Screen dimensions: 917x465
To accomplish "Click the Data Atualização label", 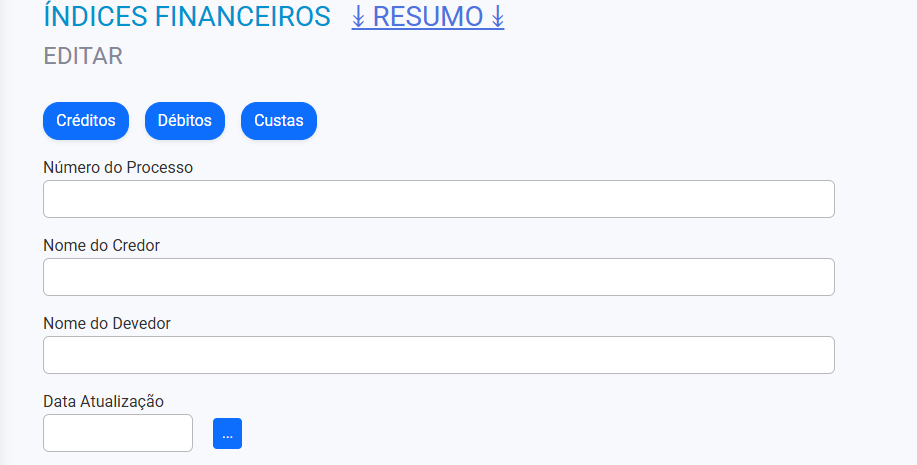I will click(x=103, y=401).
